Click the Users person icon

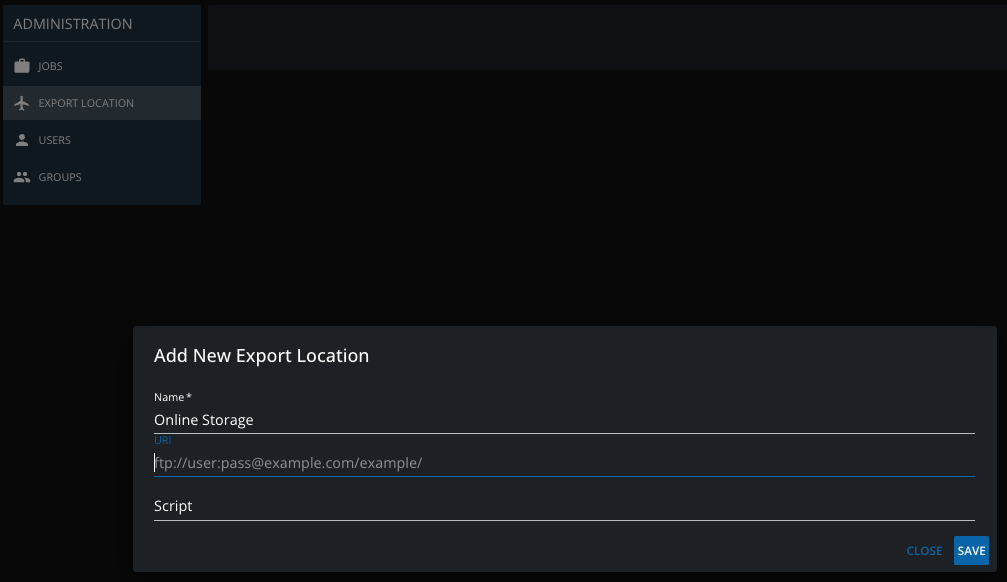tap(22, 140)
